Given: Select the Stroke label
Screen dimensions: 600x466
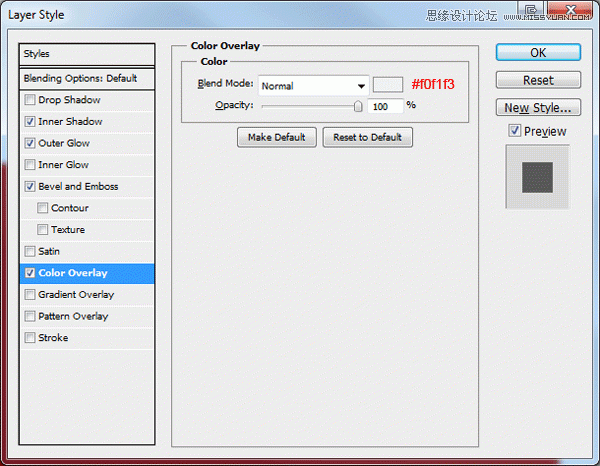Looking at the screenshot, I should pos(53,338).
